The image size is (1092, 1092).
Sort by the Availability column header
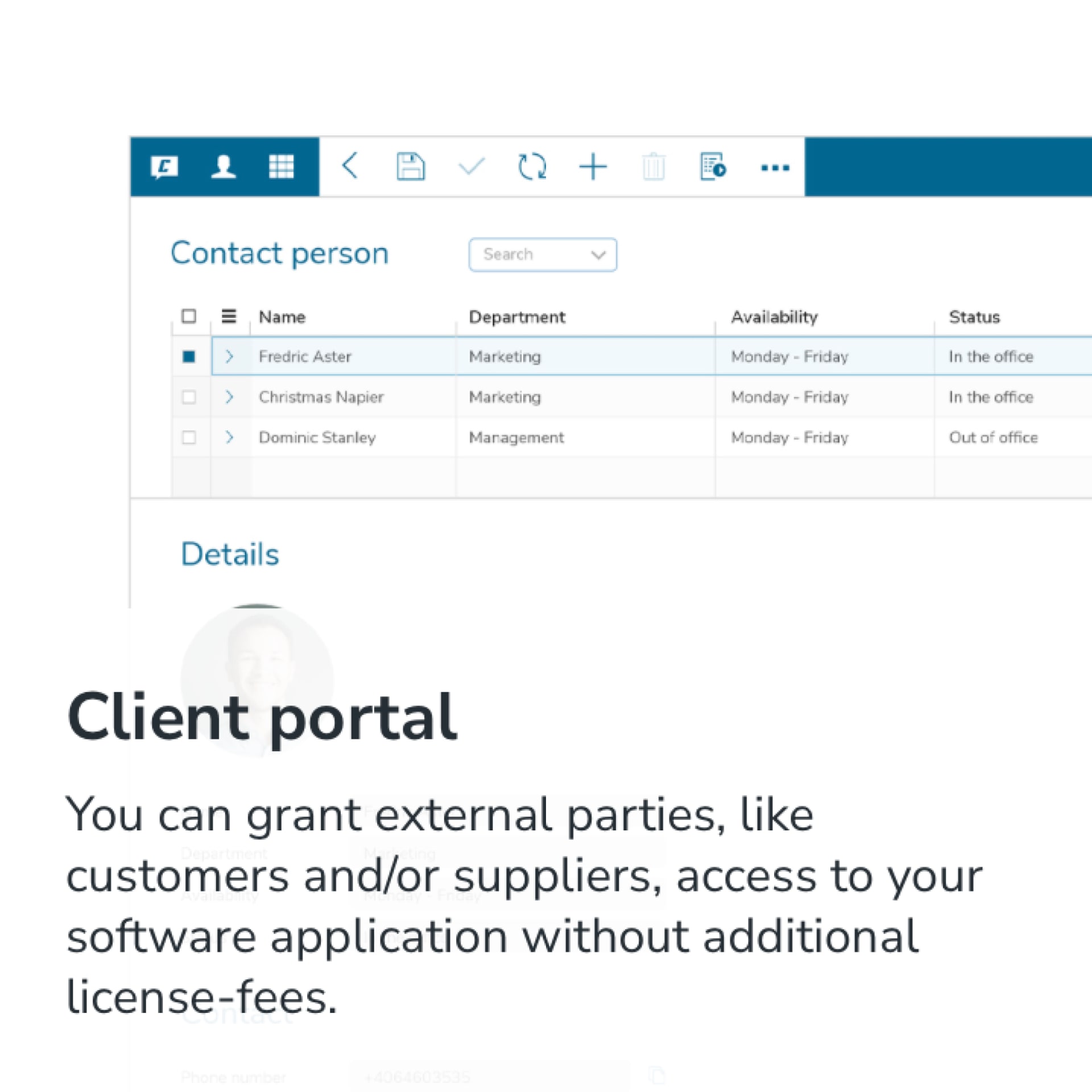pyautogui.click(x=775, y=317)
